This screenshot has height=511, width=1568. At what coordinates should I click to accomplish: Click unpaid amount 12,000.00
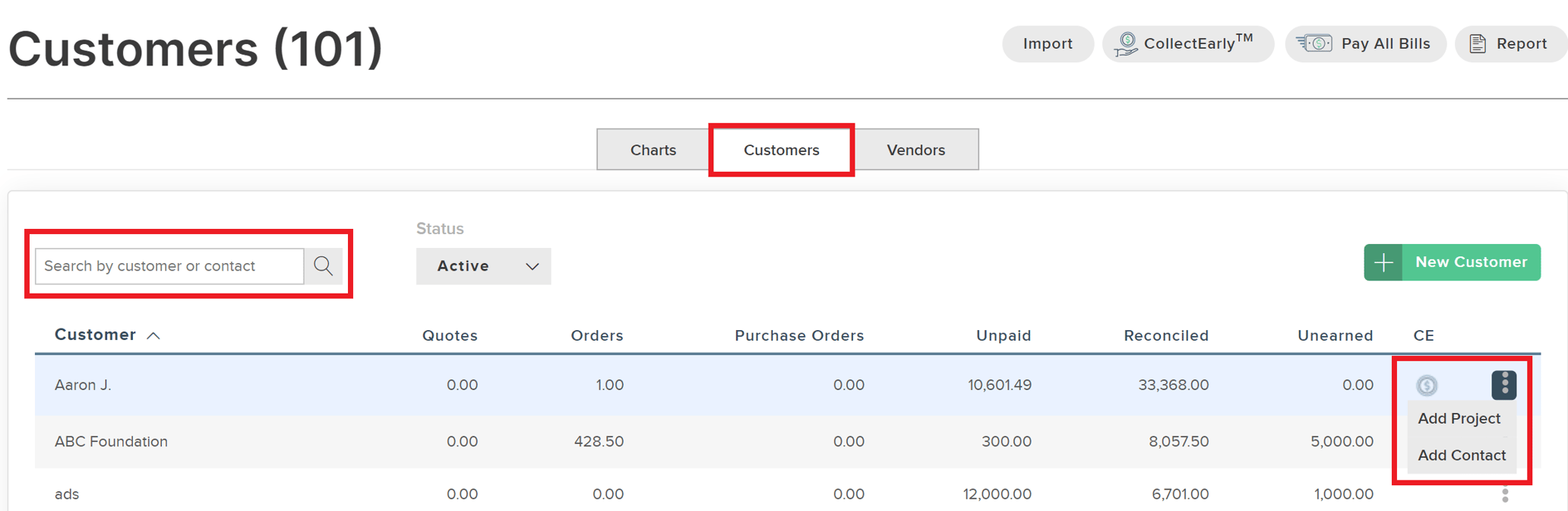point(997,494)
